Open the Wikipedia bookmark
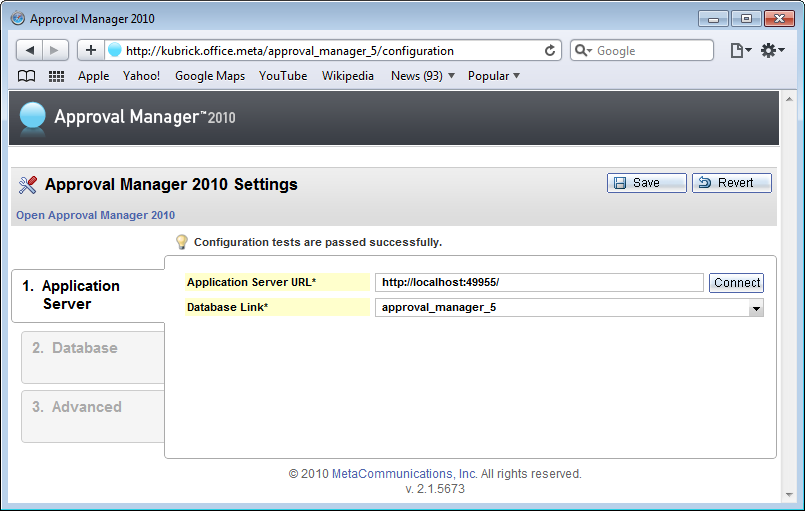The height and width of the screenshot is (511, 805). coord(348,76)
